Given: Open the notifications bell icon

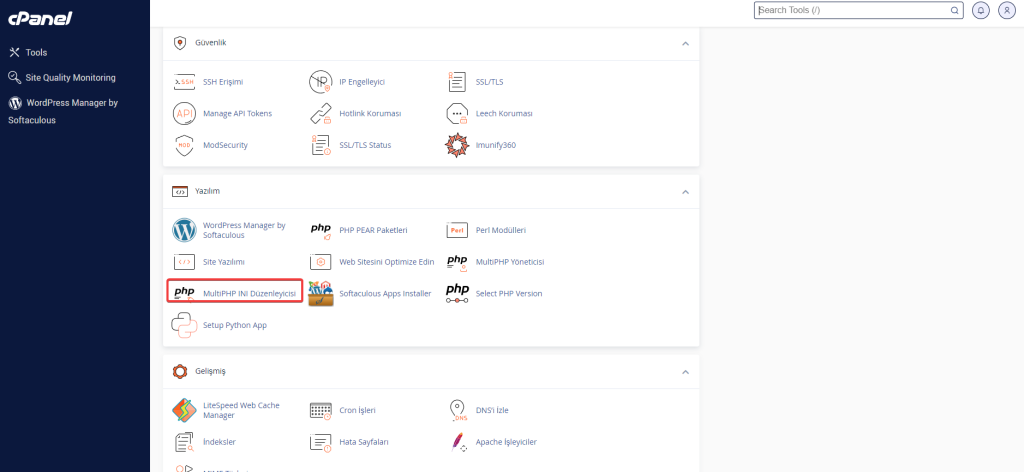Looking at the screenshot, I should pyautogui.click(x=981, y=10).
